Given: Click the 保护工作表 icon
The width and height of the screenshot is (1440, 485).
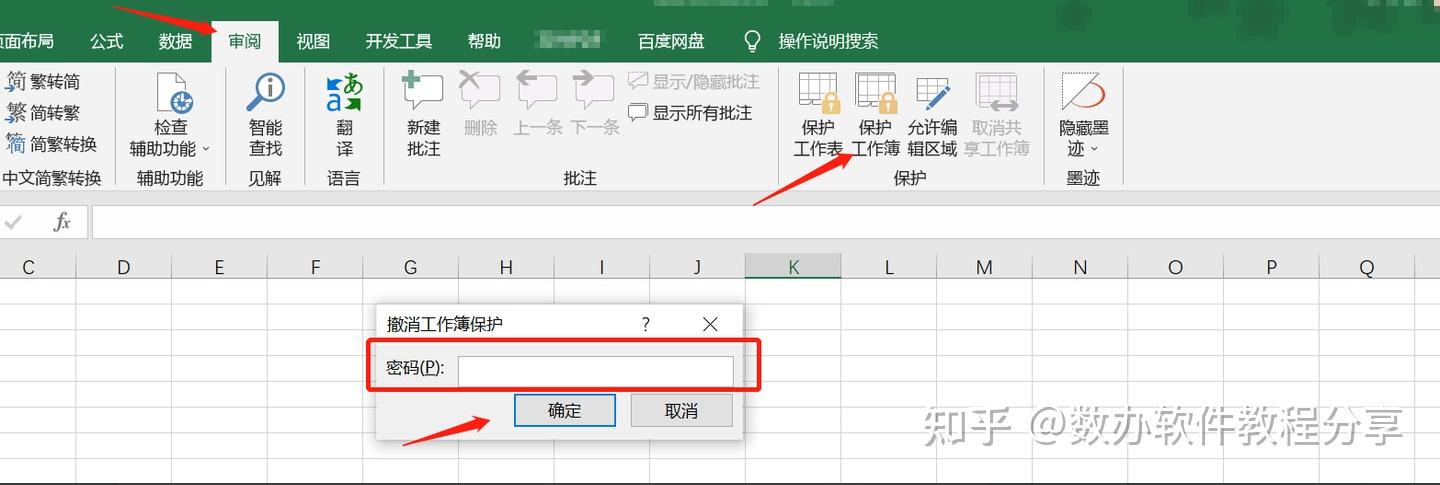Looking at the screenshot, I should (819, 93).
